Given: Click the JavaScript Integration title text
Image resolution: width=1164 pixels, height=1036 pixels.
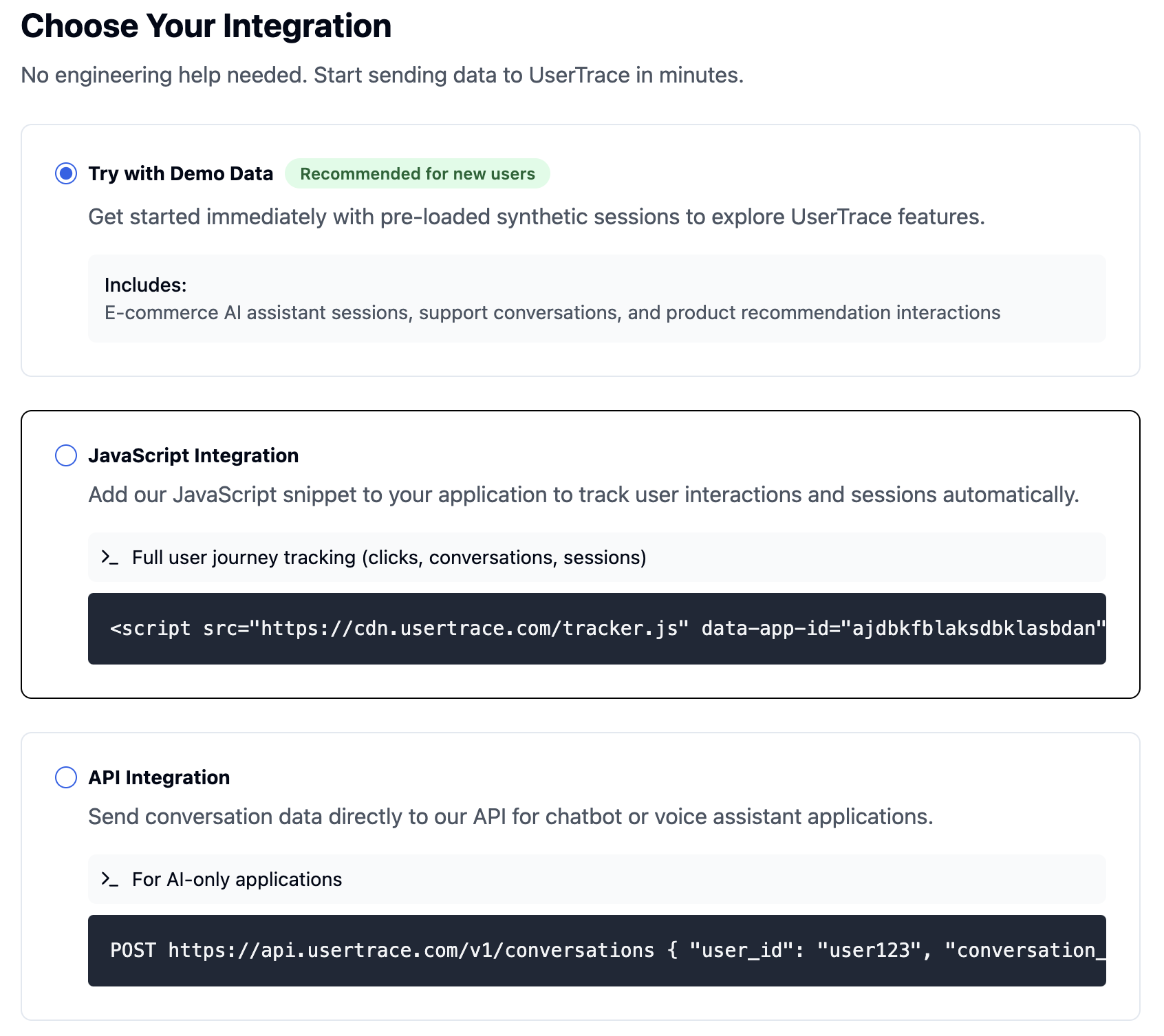Looking at the screenshot, I should click(x=193, y=455).
